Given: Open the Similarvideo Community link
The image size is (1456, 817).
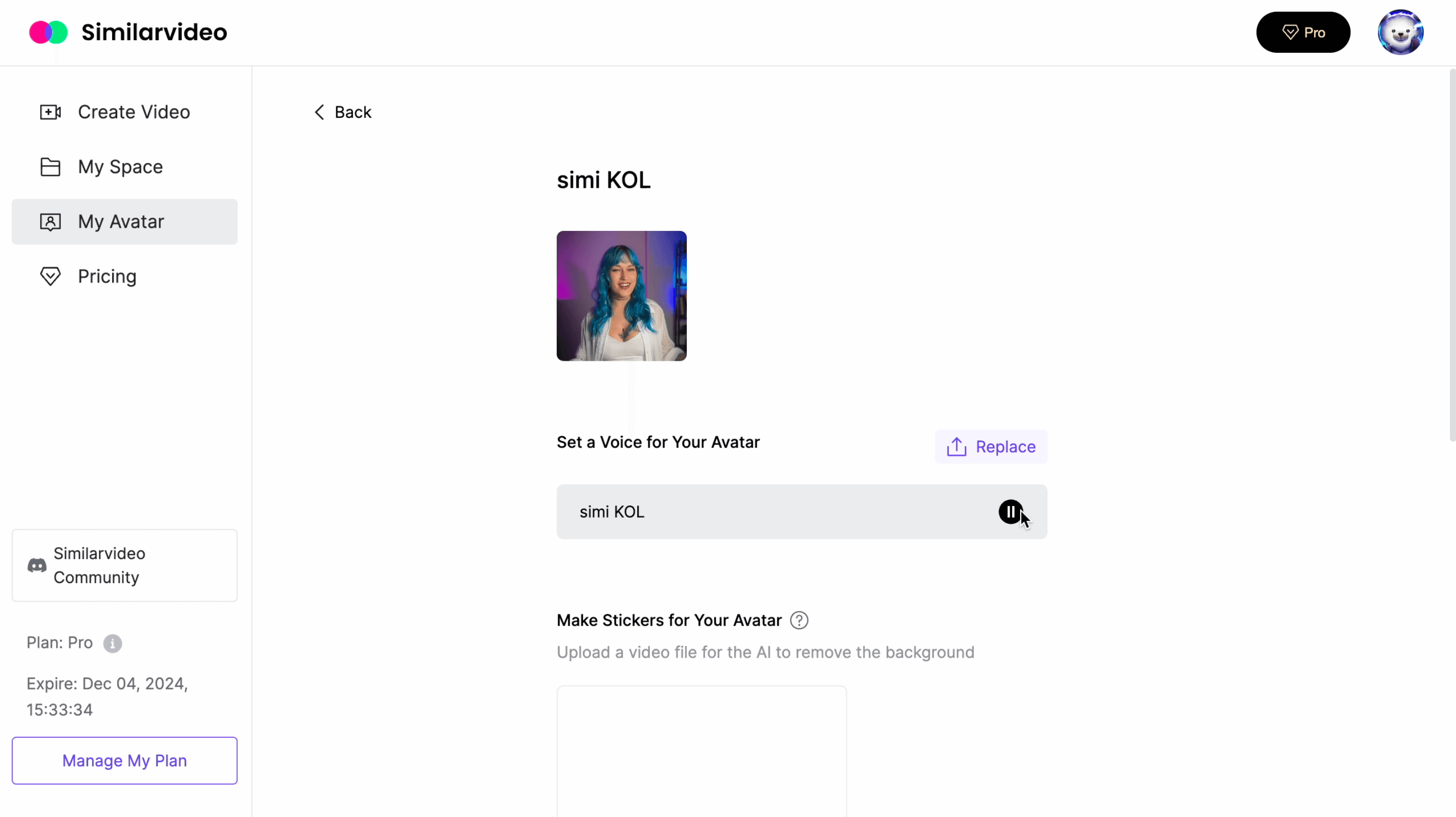Looking at the screenshot, I should point(125,565).
